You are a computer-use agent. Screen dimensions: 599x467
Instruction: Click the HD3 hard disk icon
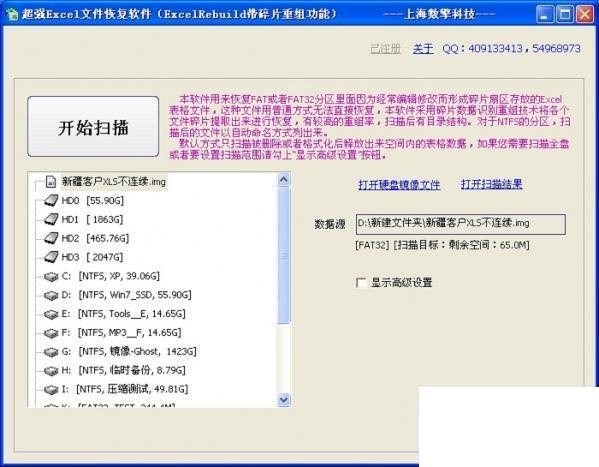pyautogui.click(x=51, y=257)
